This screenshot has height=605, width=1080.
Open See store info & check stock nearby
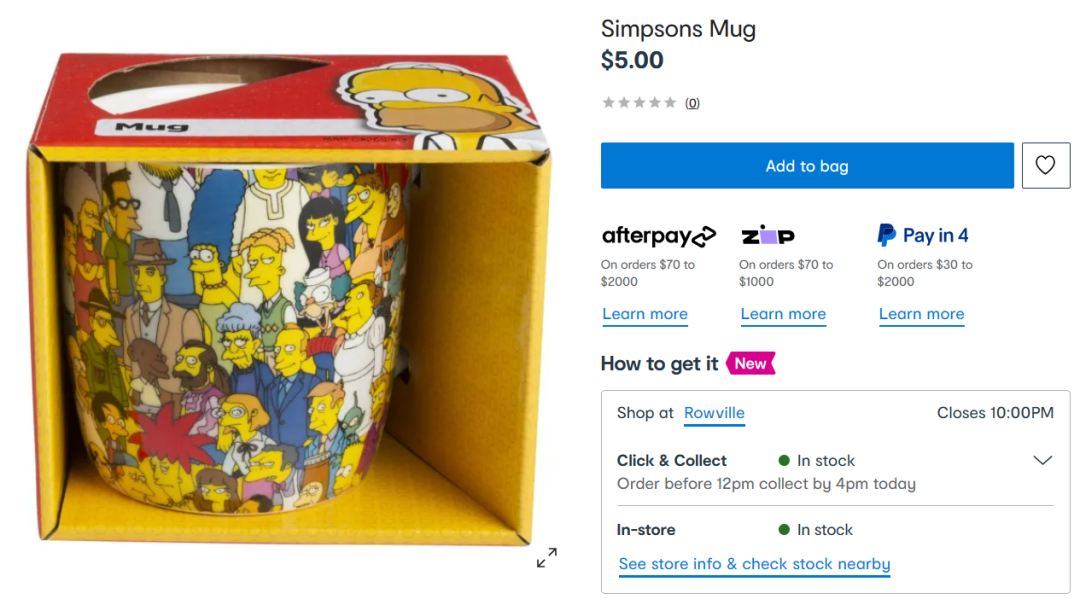[754, 564]
